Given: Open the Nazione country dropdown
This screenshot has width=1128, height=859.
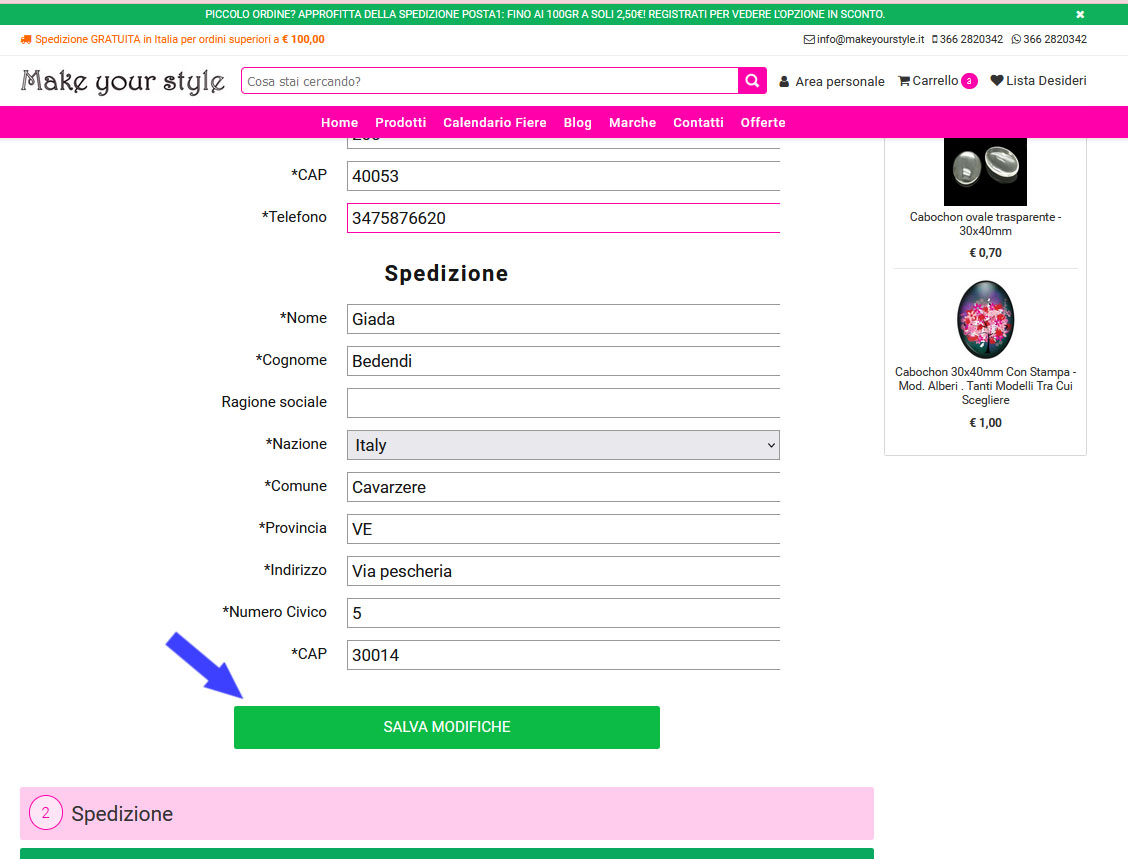Looking at the screenshot, I should pyautogui.click(x=563, y=445).
